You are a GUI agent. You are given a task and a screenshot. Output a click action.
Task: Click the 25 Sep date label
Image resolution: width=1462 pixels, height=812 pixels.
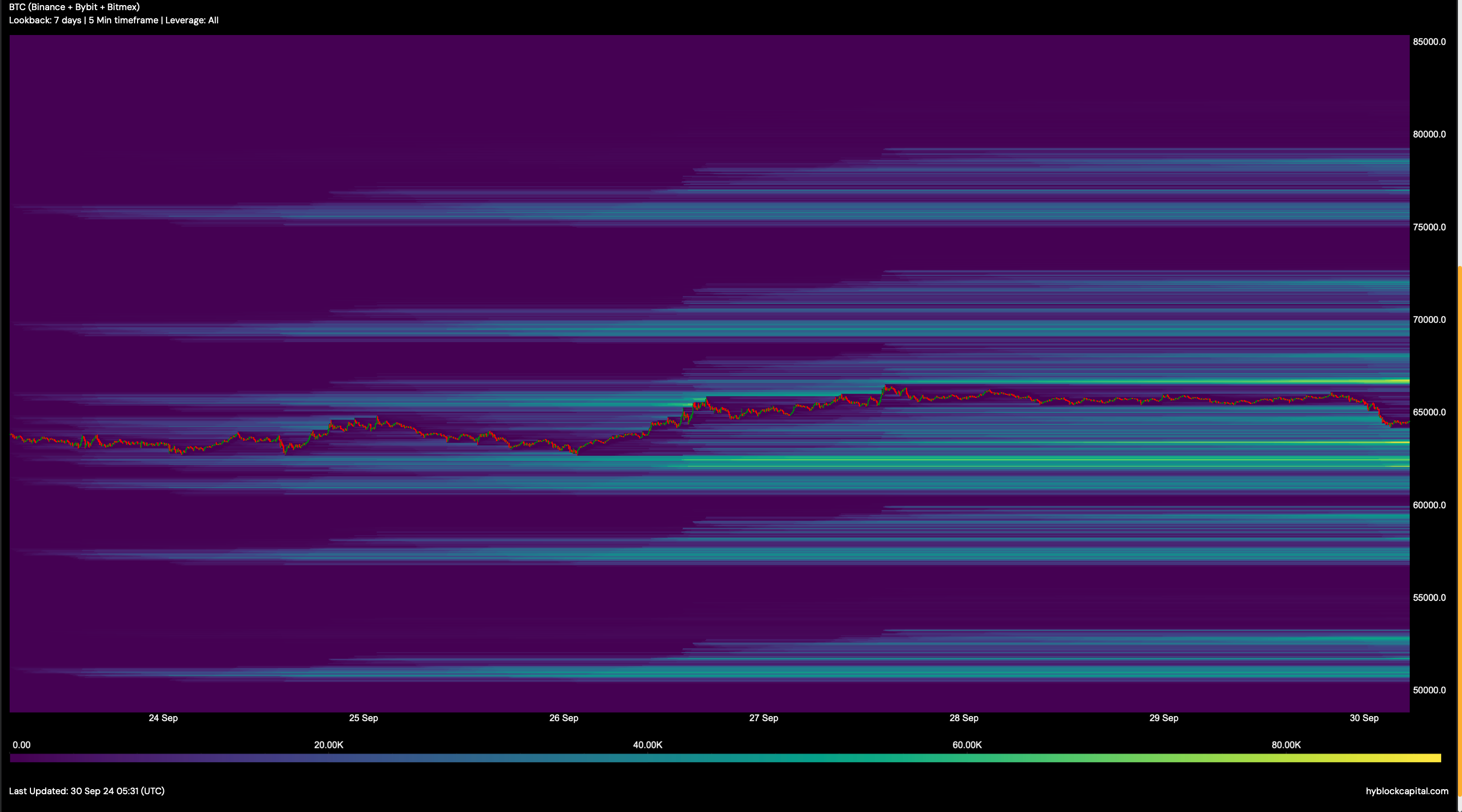click(x=363, y=718)
